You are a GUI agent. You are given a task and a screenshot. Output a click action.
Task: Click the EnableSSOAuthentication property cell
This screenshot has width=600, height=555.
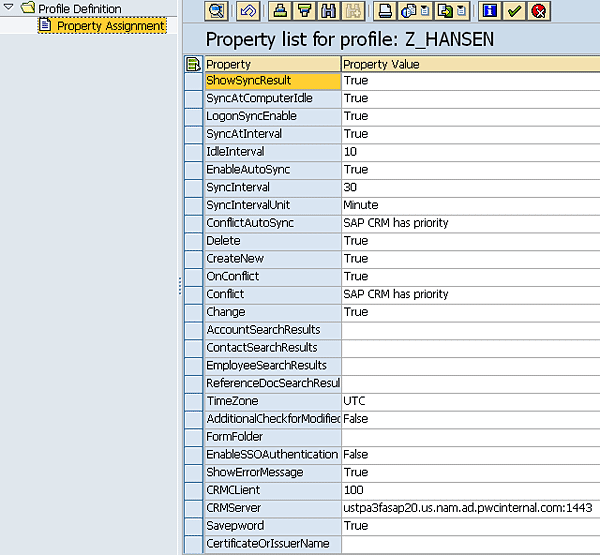[x=272, y=455]
